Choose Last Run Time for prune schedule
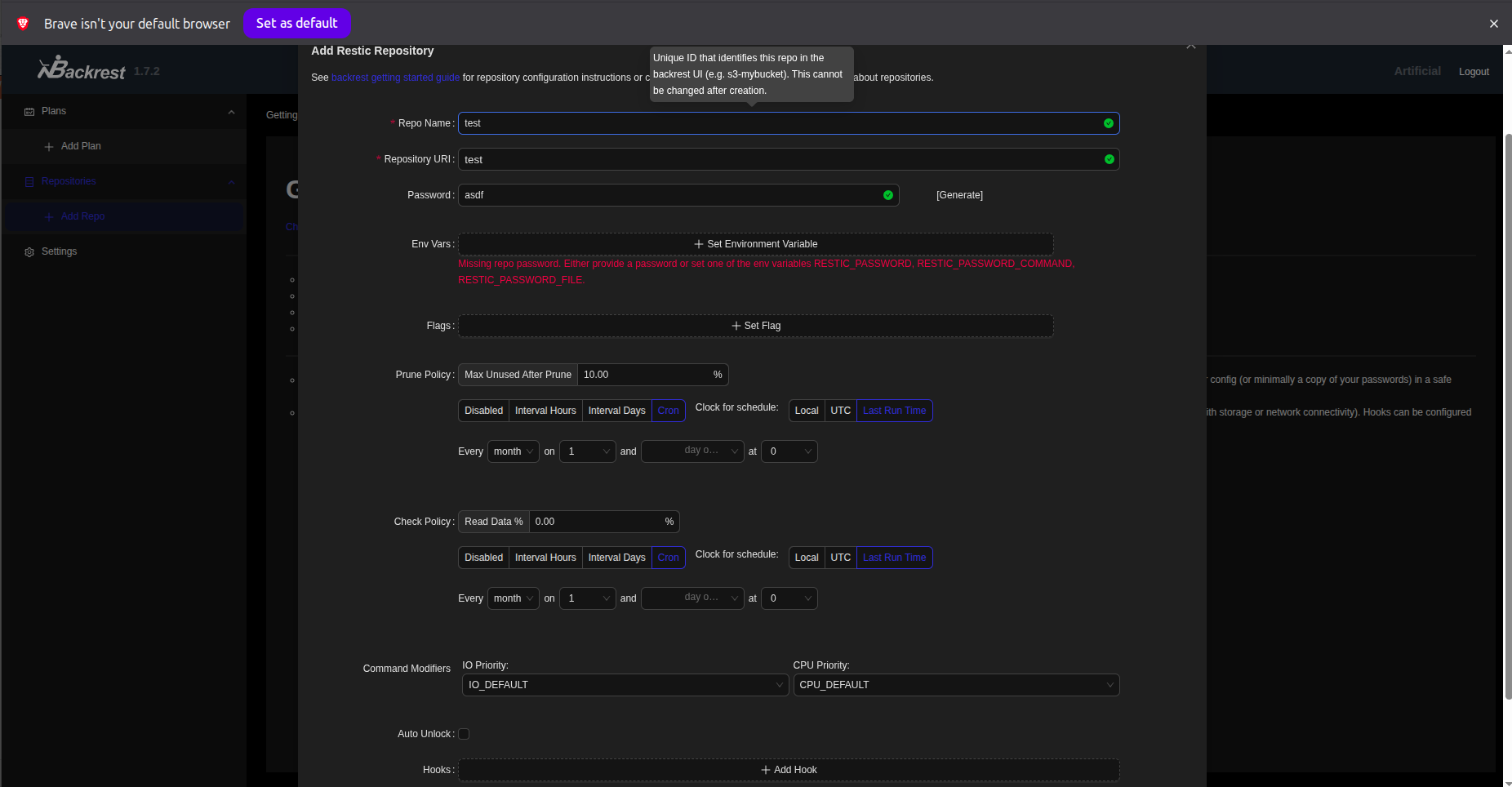 coord(895,411)
